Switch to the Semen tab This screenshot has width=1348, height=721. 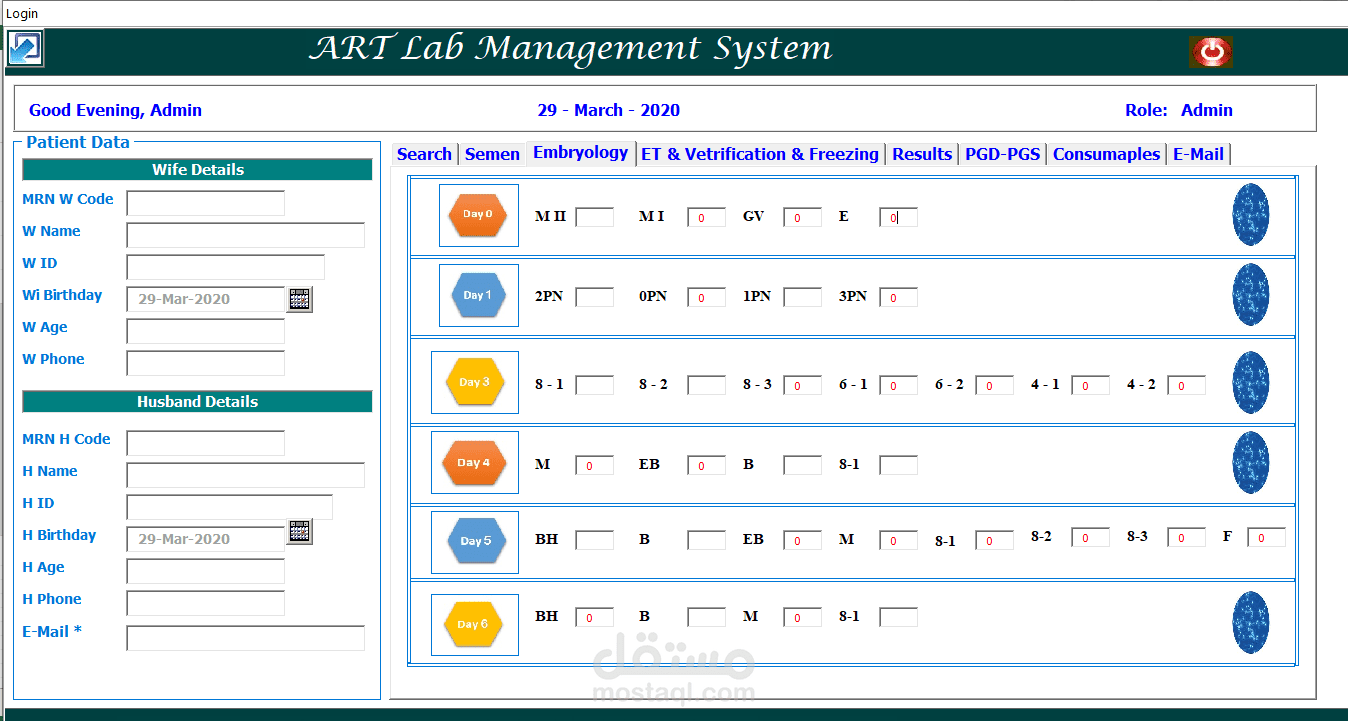tap(492, 154)
